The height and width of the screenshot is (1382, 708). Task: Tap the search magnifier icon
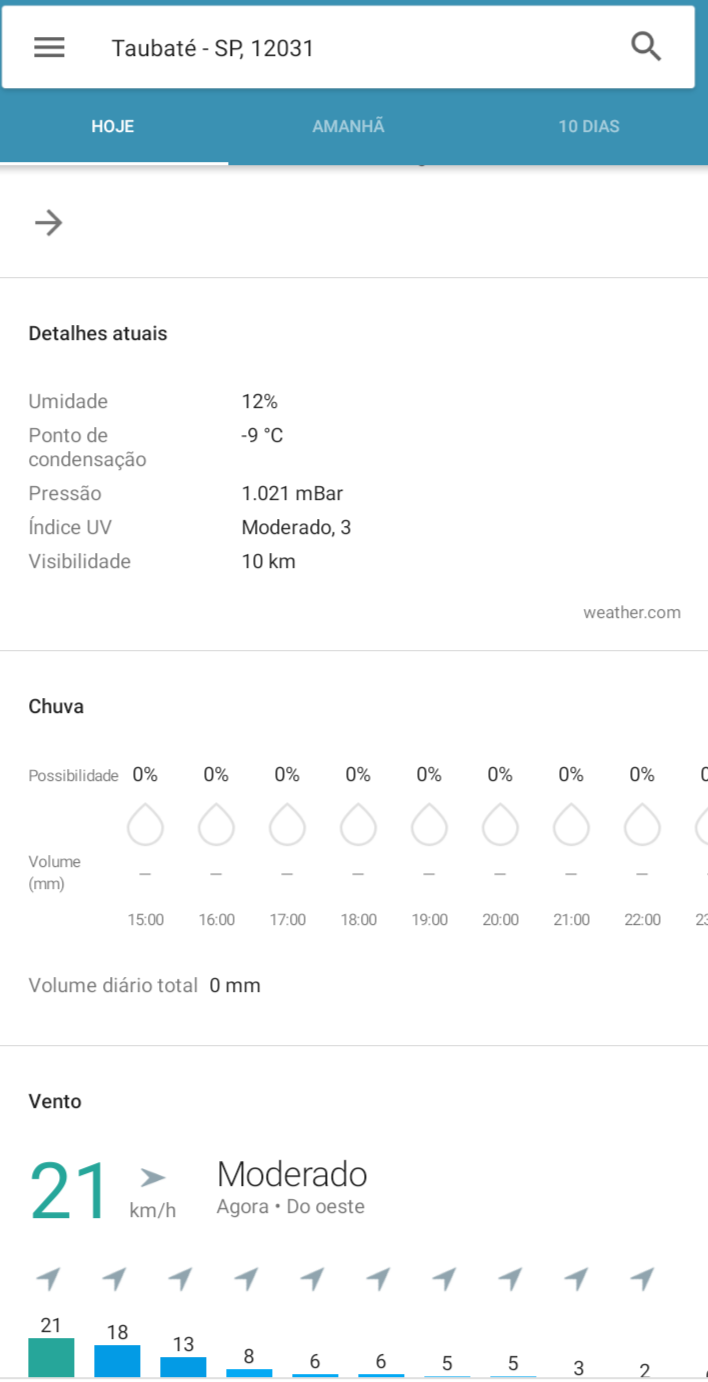646,47
